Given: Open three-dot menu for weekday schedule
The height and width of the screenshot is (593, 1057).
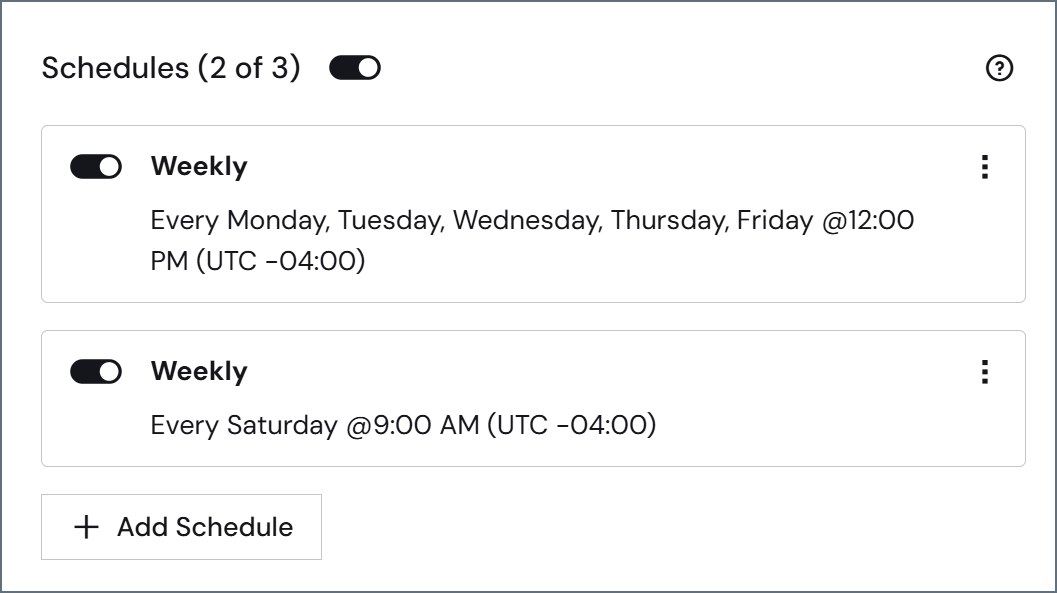Looking at the screenshot, I should pyautogui.click(x=985, y=167).
